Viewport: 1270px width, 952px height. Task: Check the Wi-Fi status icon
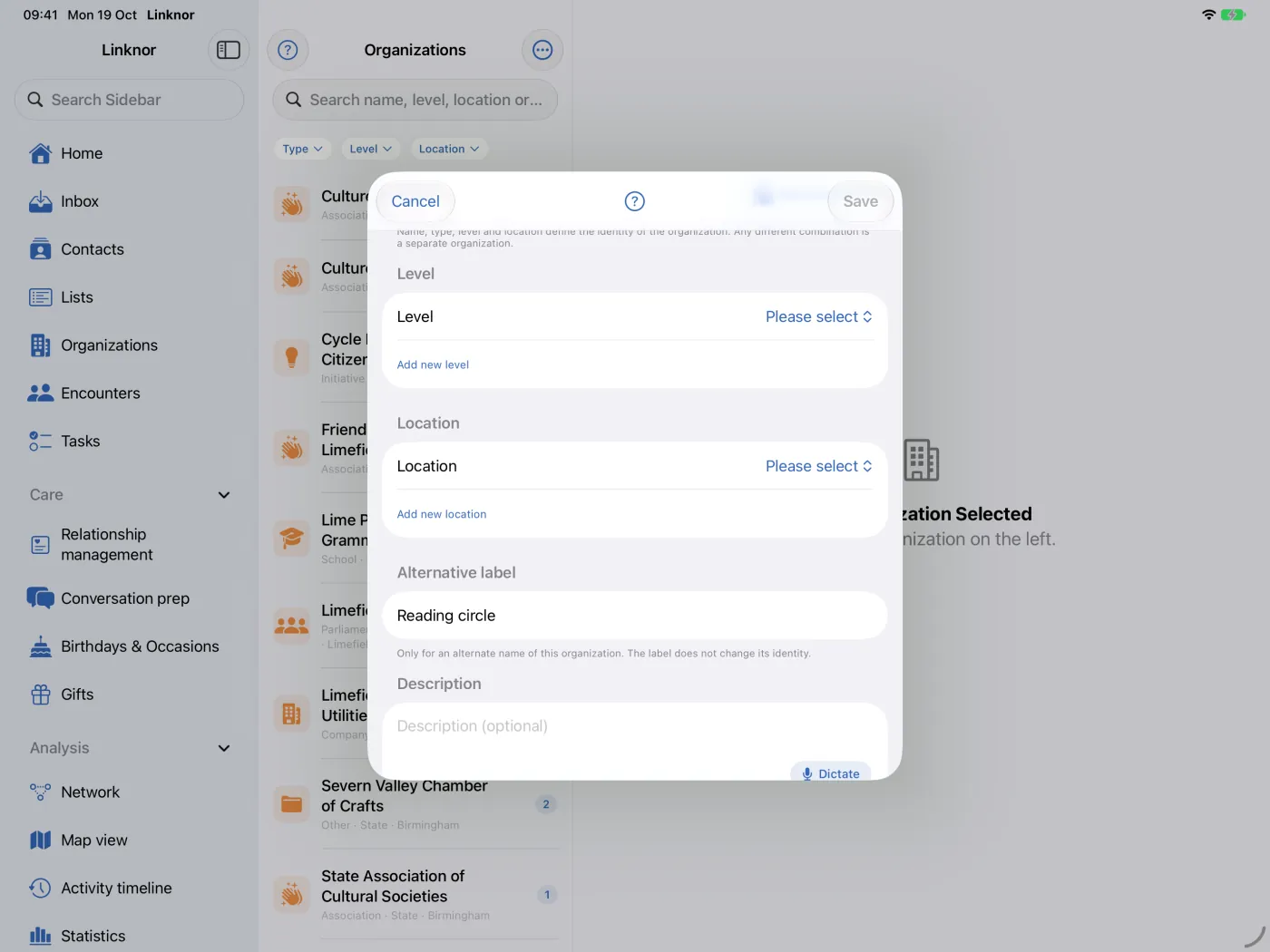coord(1208,15)
